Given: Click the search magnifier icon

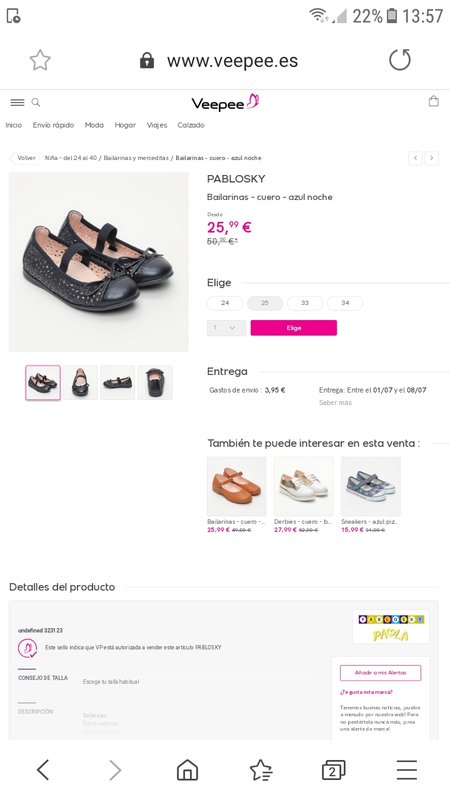Looking at the screenshot, I should tap(36, 103).
